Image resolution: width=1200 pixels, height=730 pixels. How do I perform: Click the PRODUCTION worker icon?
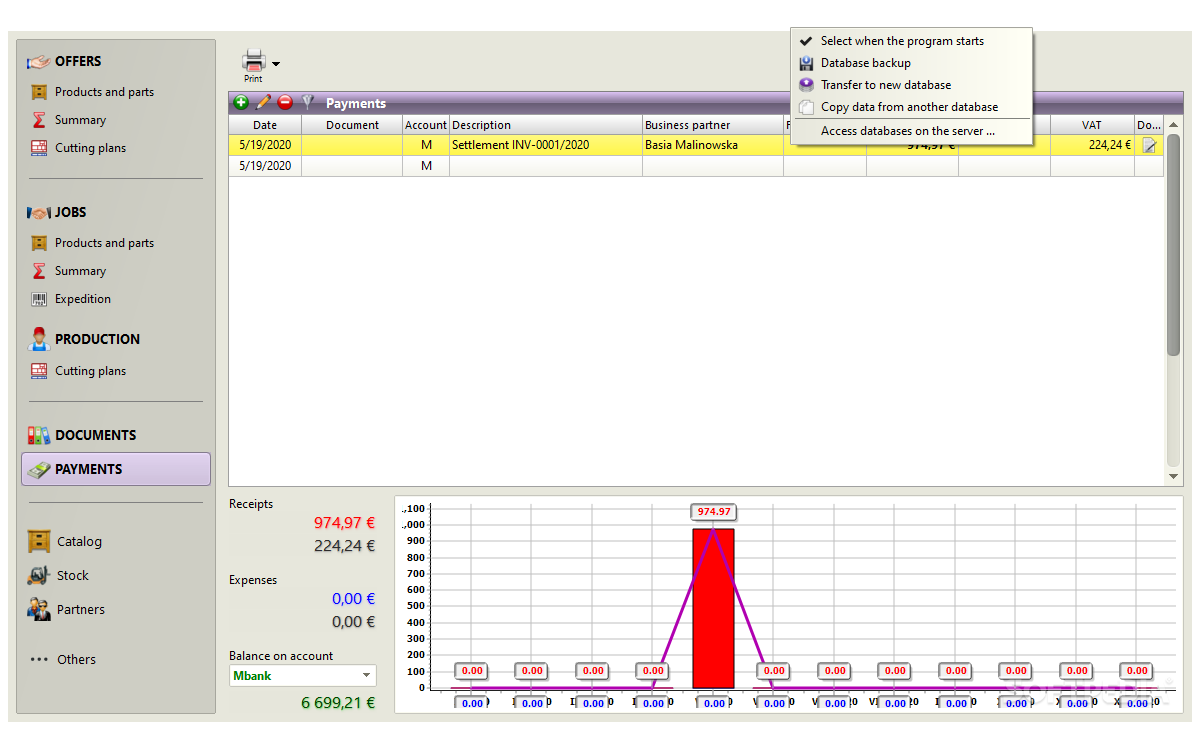pos(39,339)
